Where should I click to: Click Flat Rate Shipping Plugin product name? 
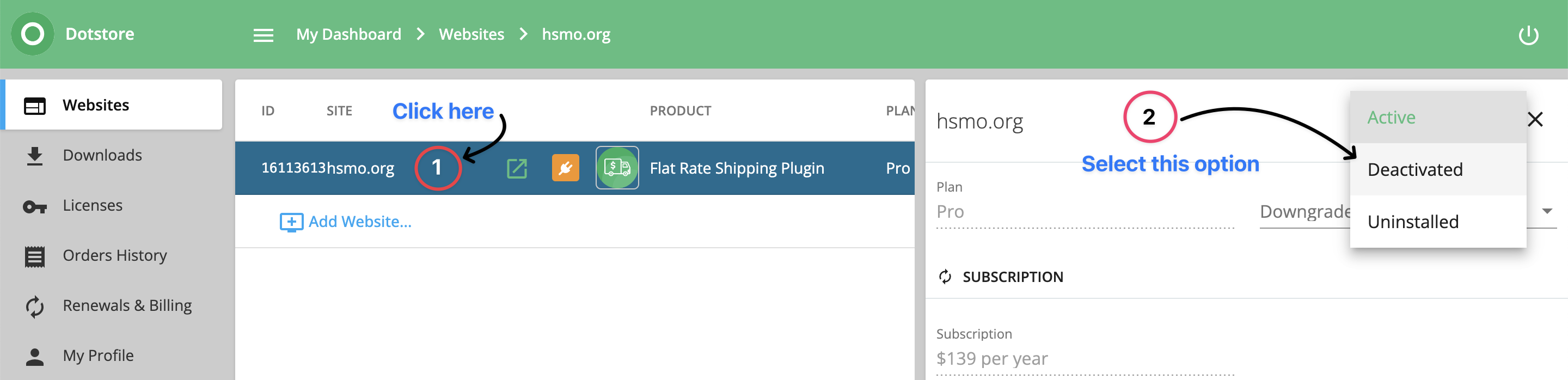[x=737, y=169]
